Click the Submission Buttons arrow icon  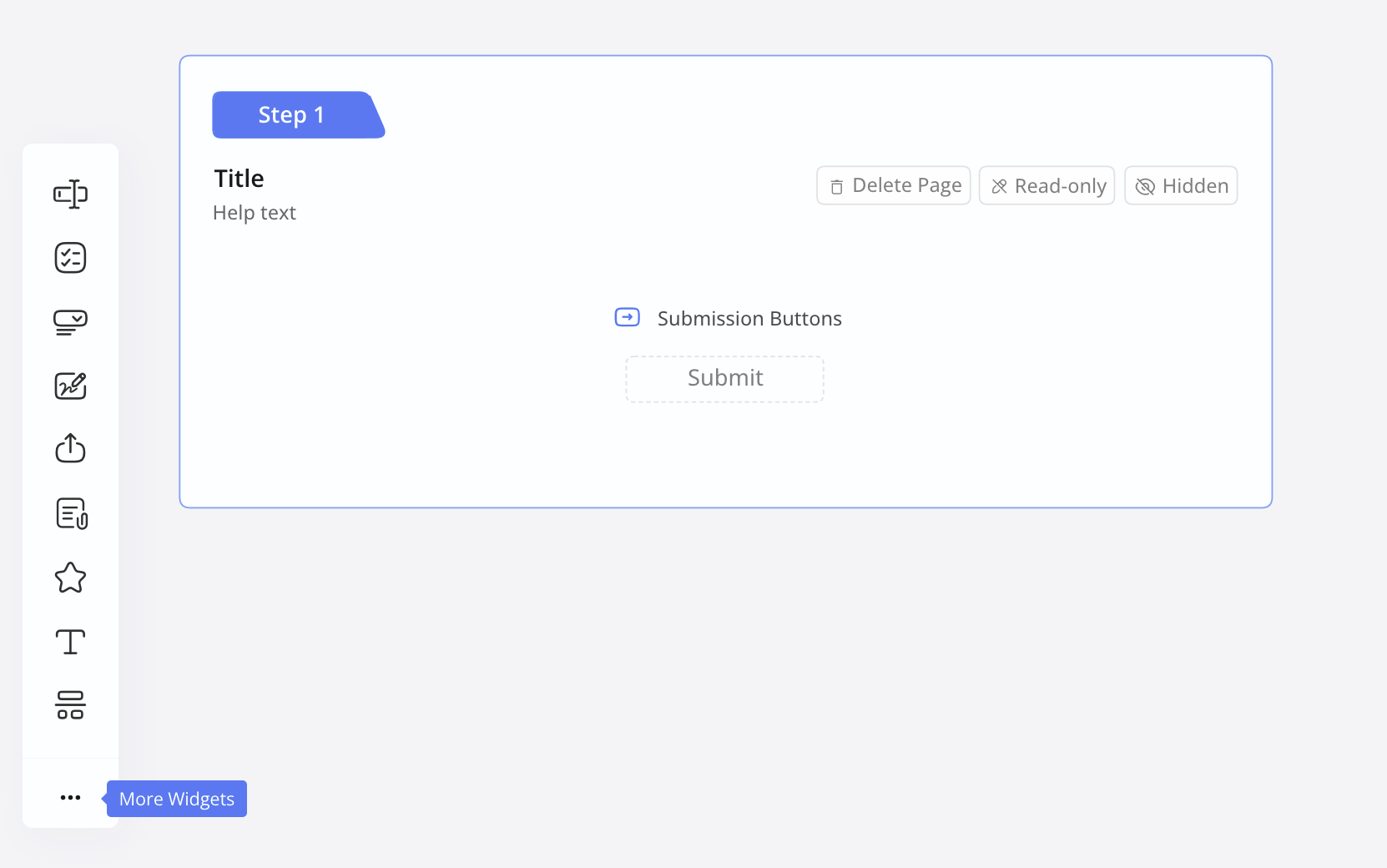click(x=628, y=318)
